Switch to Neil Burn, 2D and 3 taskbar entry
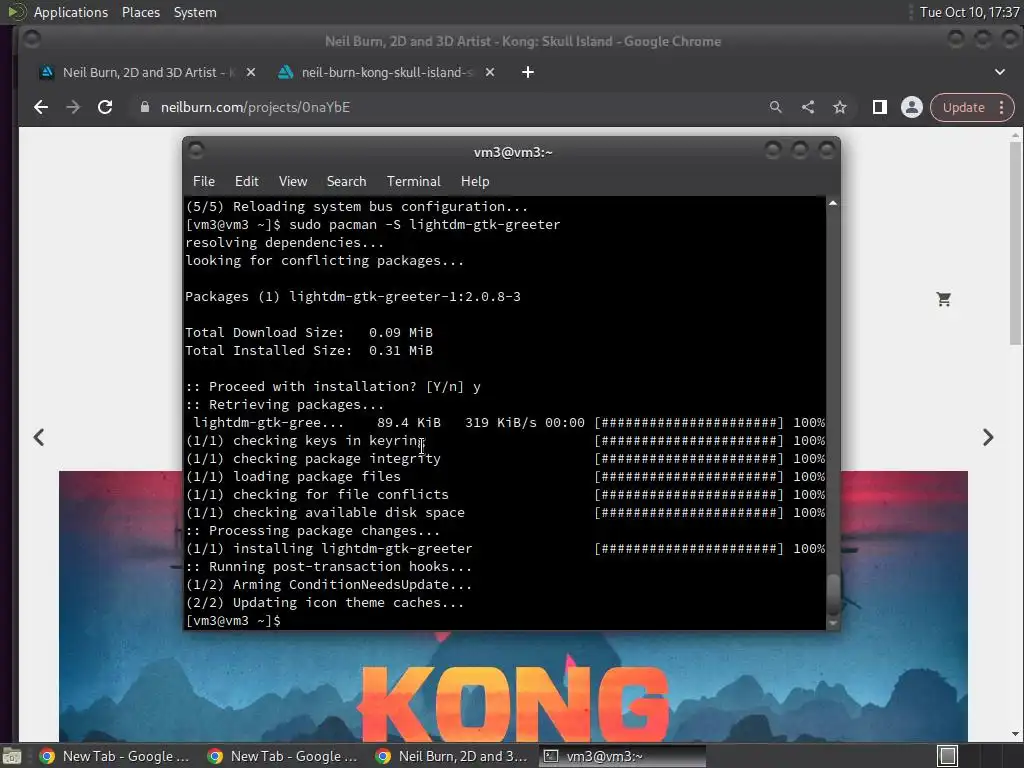Viewport: 1024px width, 768px height. click(452, 756)
